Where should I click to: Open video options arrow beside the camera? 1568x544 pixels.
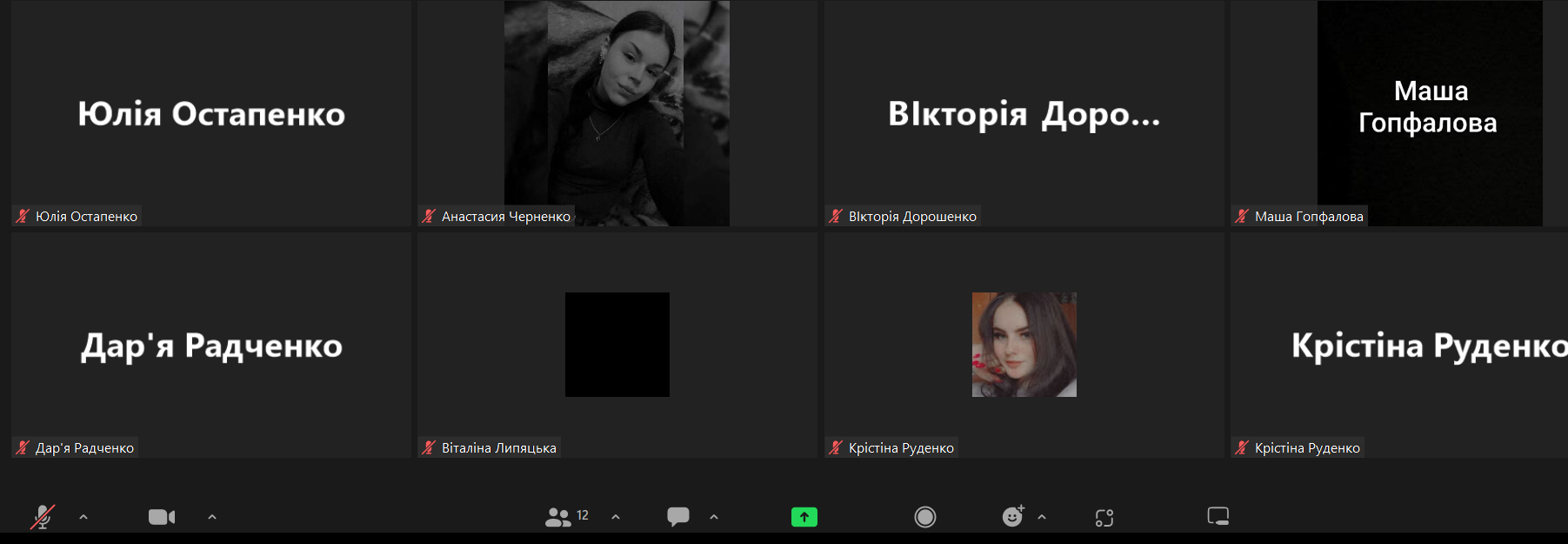pos(212,517)
